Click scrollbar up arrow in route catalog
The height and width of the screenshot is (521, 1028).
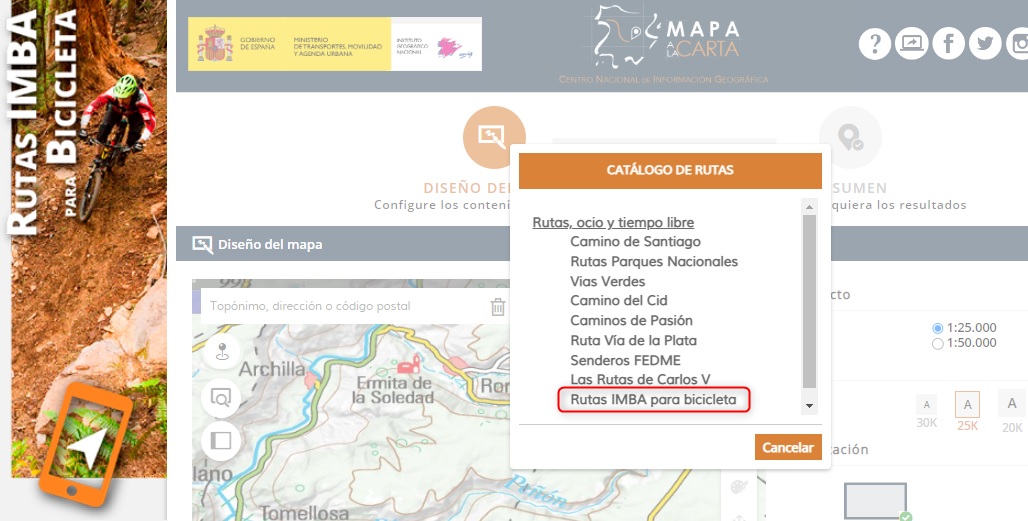[810, 206]
